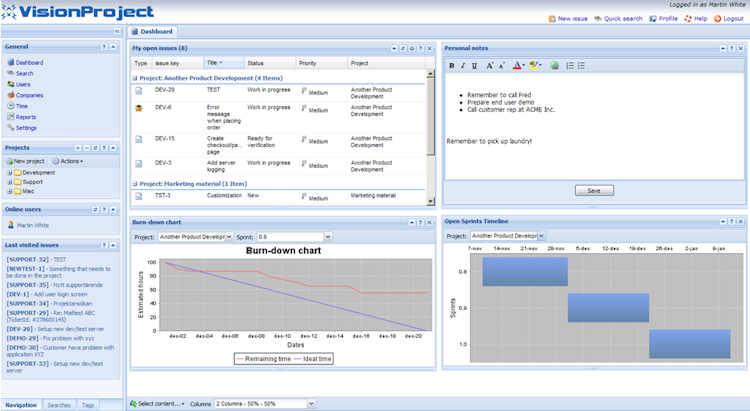Click the Underline icon in notes toolbar
Viewport: 750px width, 411px height.
point(474,65)
